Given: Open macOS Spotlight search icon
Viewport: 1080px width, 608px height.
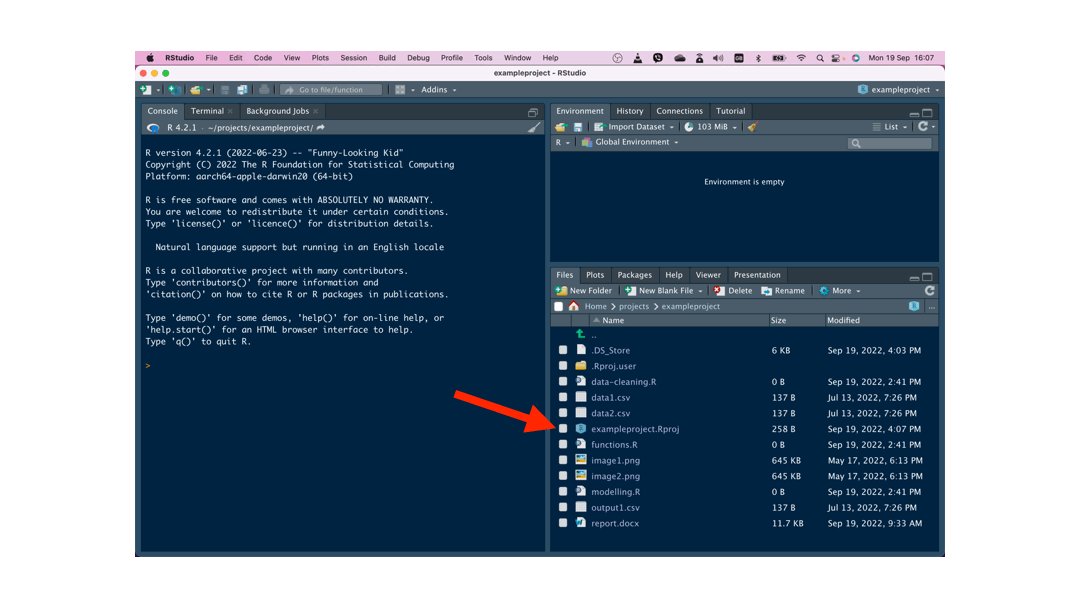Looking at the screenshot, I should pyautogui.click(x=820, y=58).
